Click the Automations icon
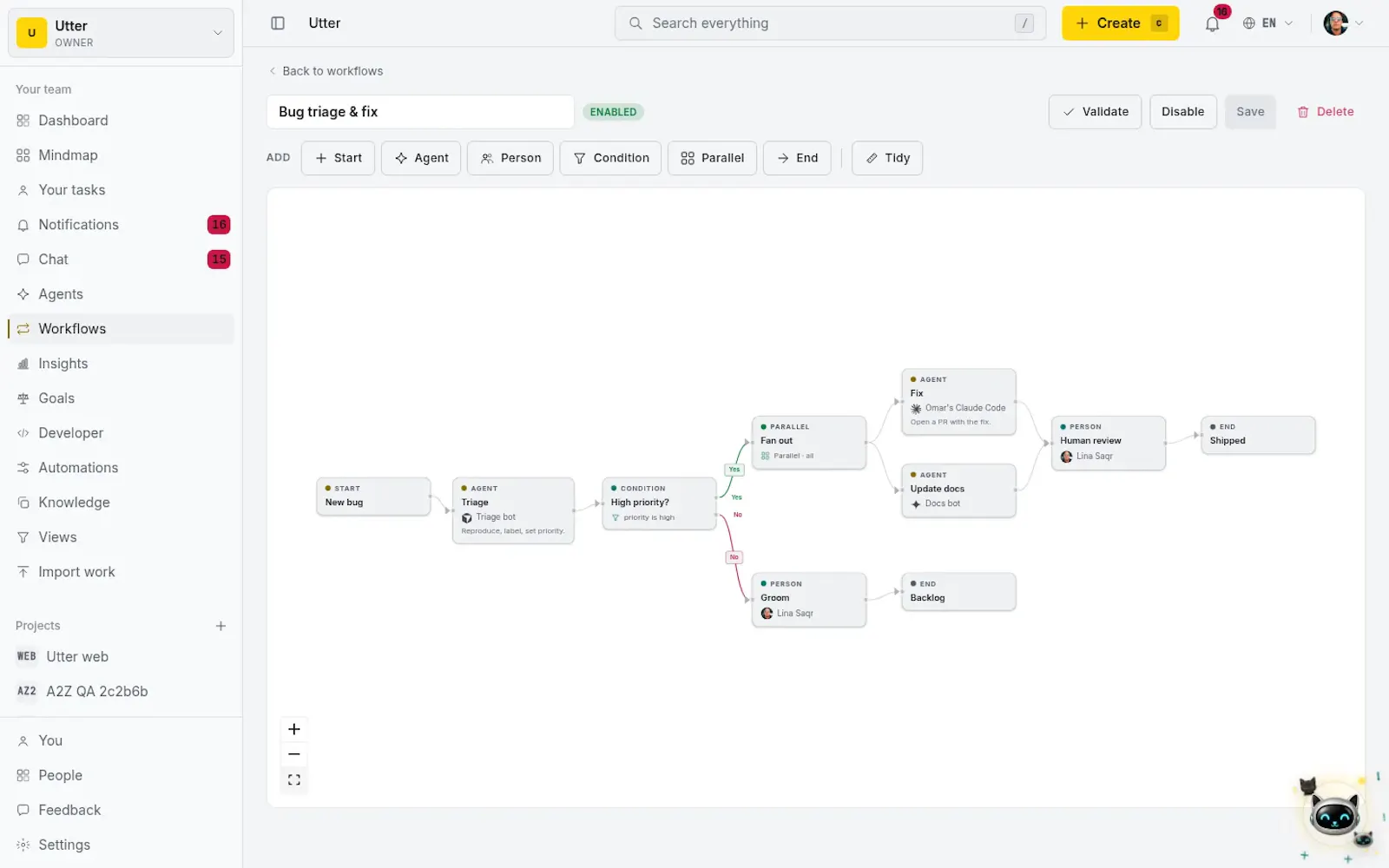The height and width of the screenshot is (868, 1389). click(23, 468)
